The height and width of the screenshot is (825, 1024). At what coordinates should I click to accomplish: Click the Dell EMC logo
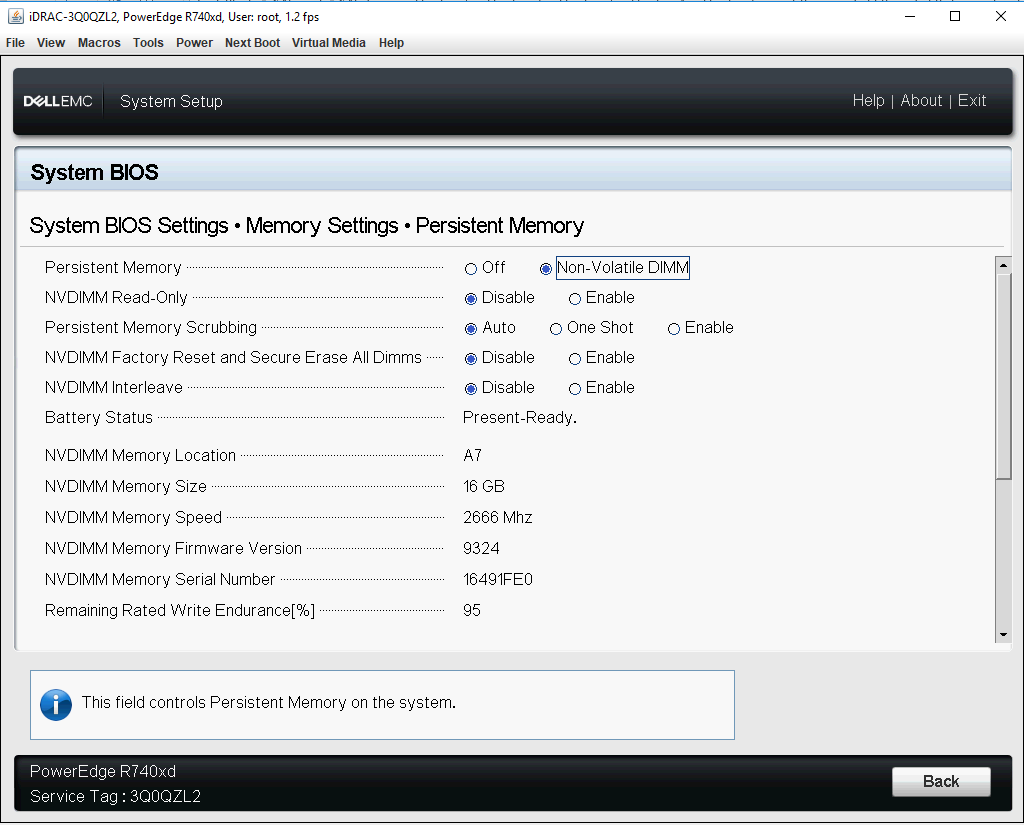coord(57,101)
